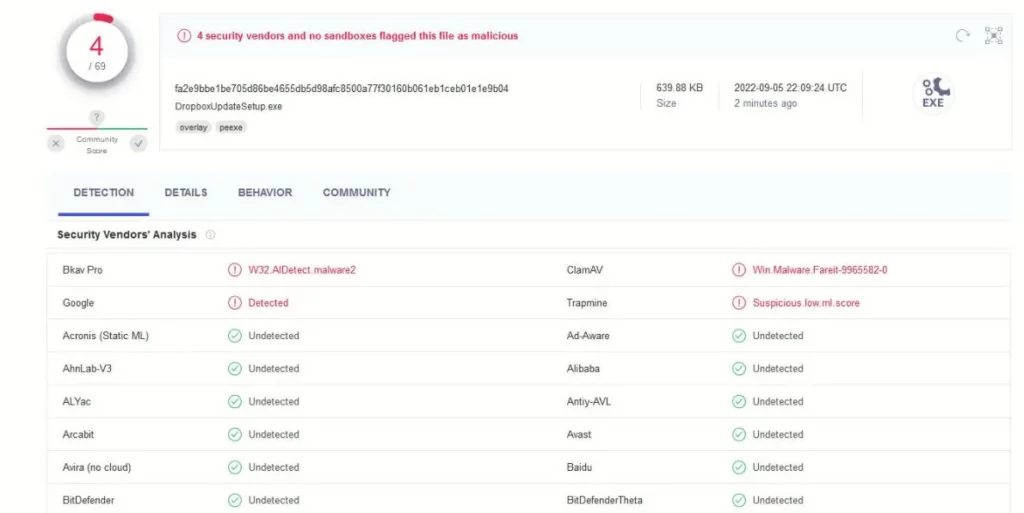Open the Details tab
The image size is (1024, 513).
186,193
